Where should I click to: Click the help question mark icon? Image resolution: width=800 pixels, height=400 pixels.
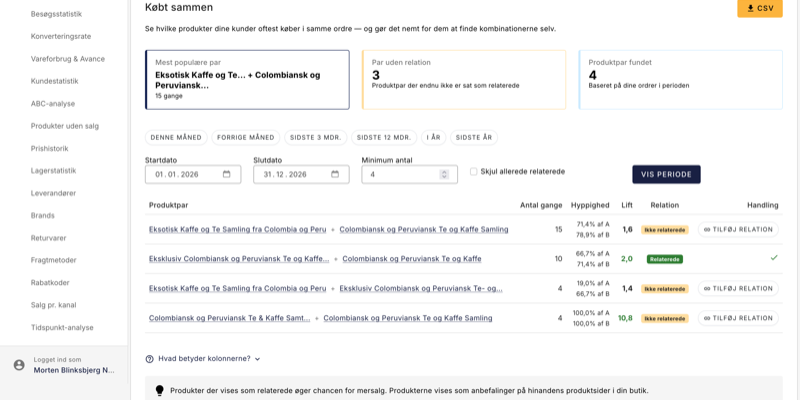click(150, 359)
